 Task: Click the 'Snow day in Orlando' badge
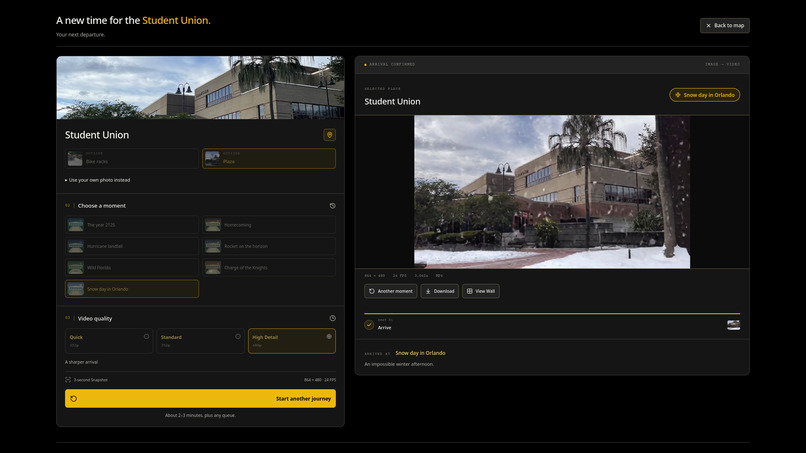(705, 95)
